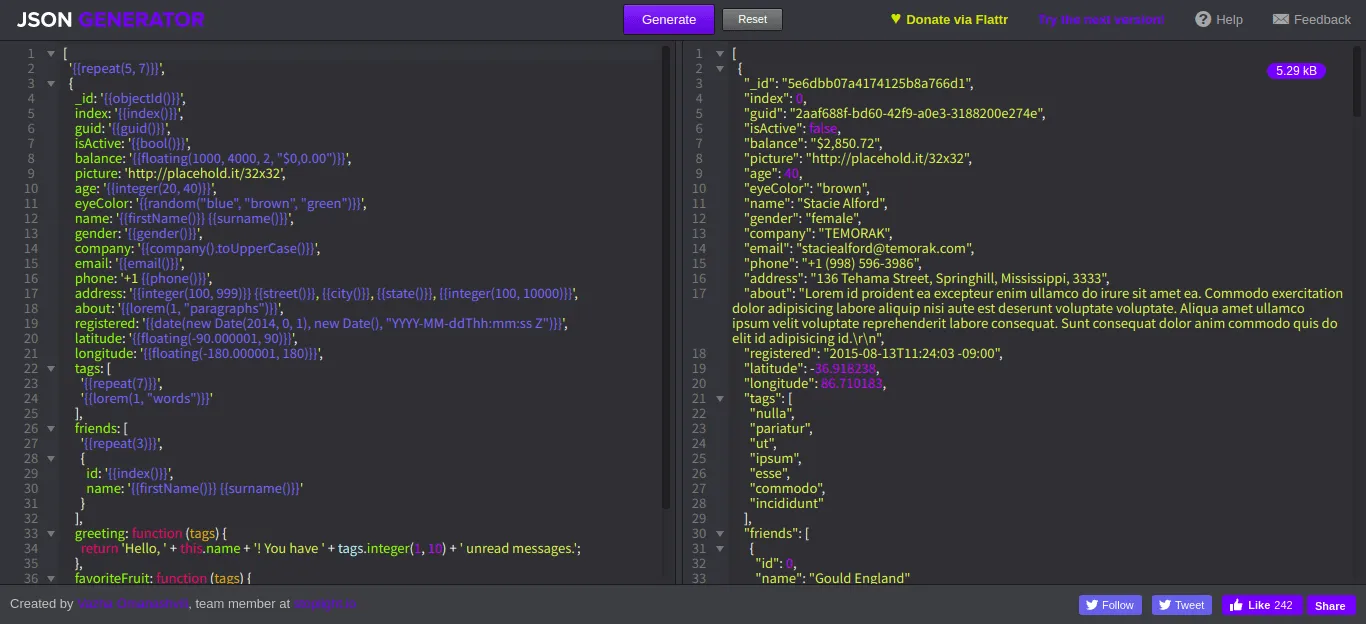1366x624 pixels.
Task: Click the balance floating template line
Action: point(213,159)
